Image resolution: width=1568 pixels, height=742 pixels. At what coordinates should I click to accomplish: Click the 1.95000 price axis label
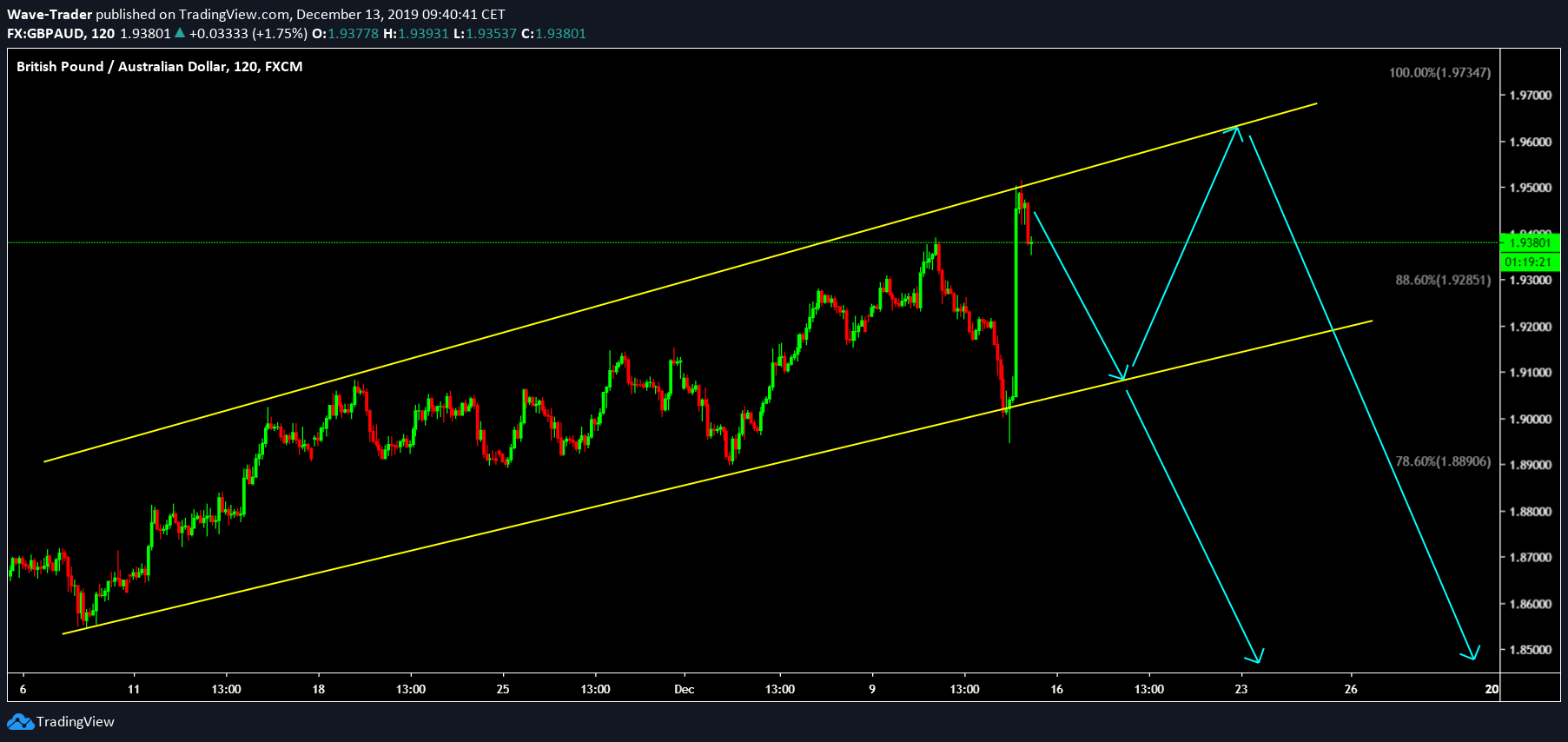coord(1531,188)
